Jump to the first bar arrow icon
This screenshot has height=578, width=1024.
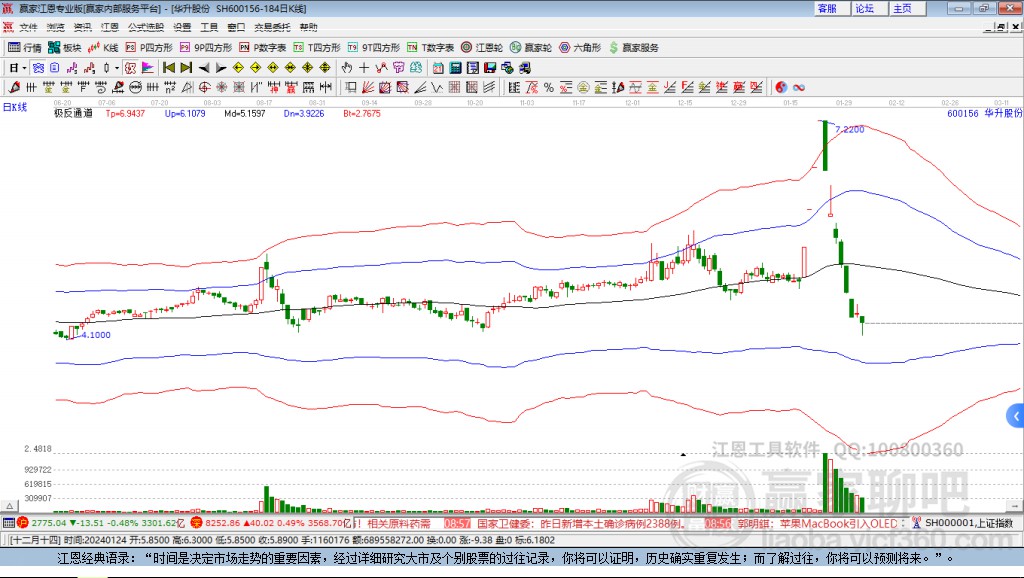click(x=169, y=67)
